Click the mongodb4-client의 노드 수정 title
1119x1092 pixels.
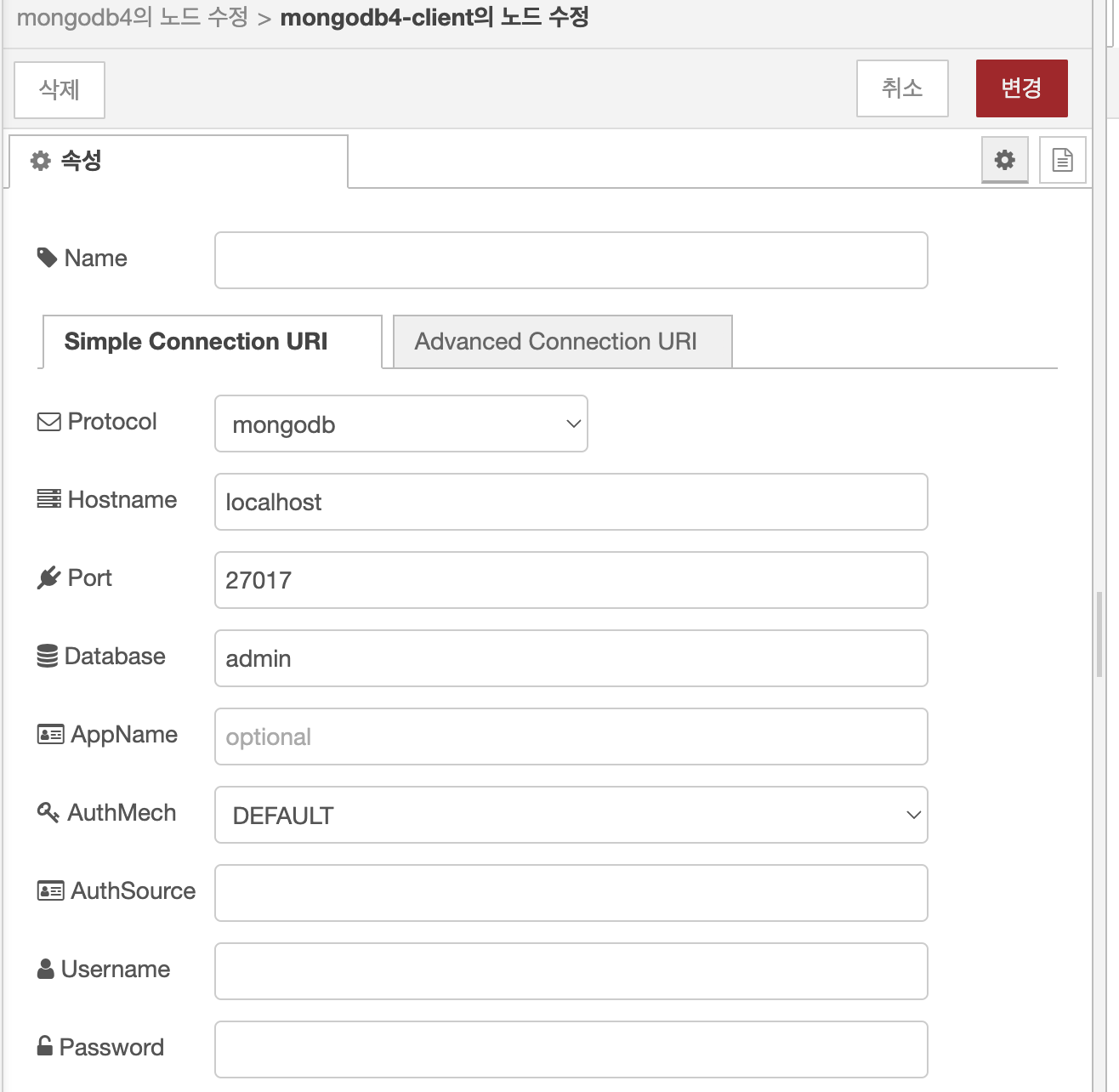coord(435,17)
